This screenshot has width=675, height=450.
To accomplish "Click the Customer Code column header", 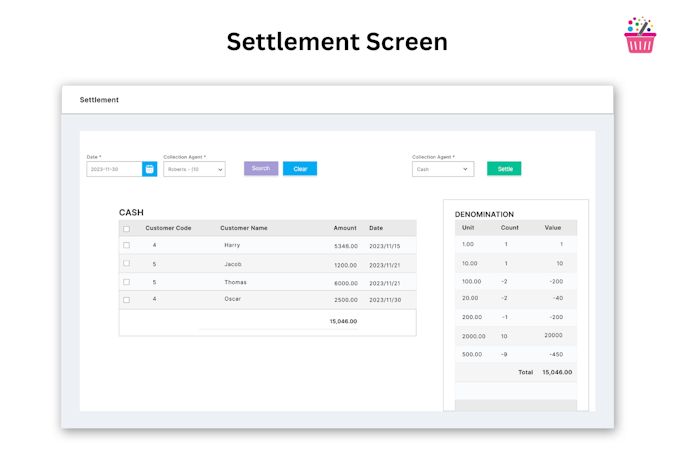I will click(x=168, y=228).
